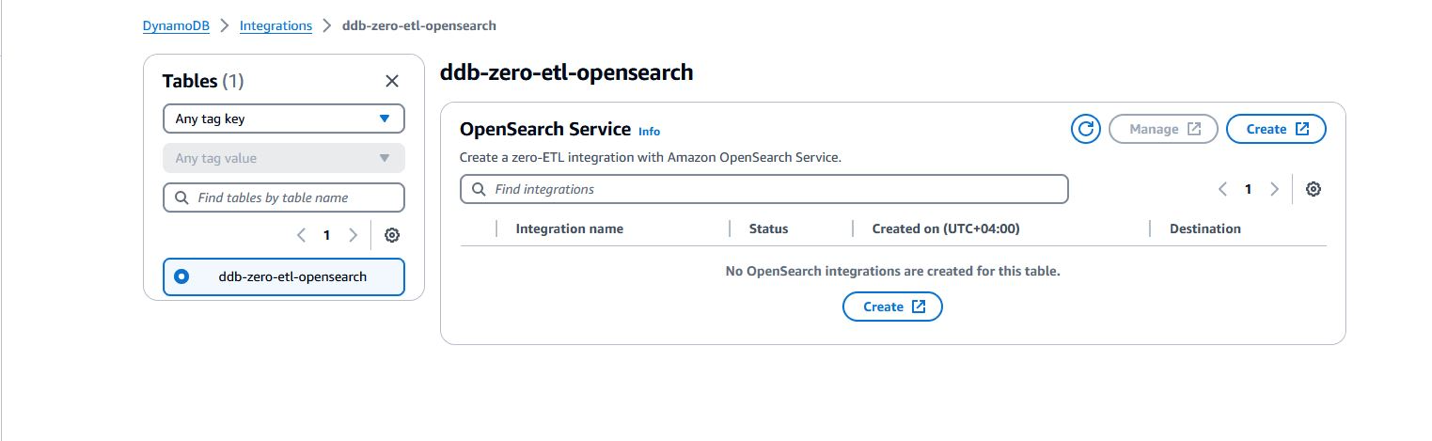This screenshot has width=1432, height=441.
Task: Open integrations table preferences gear
Action: pyautogui.click(x=1313, y=189)
